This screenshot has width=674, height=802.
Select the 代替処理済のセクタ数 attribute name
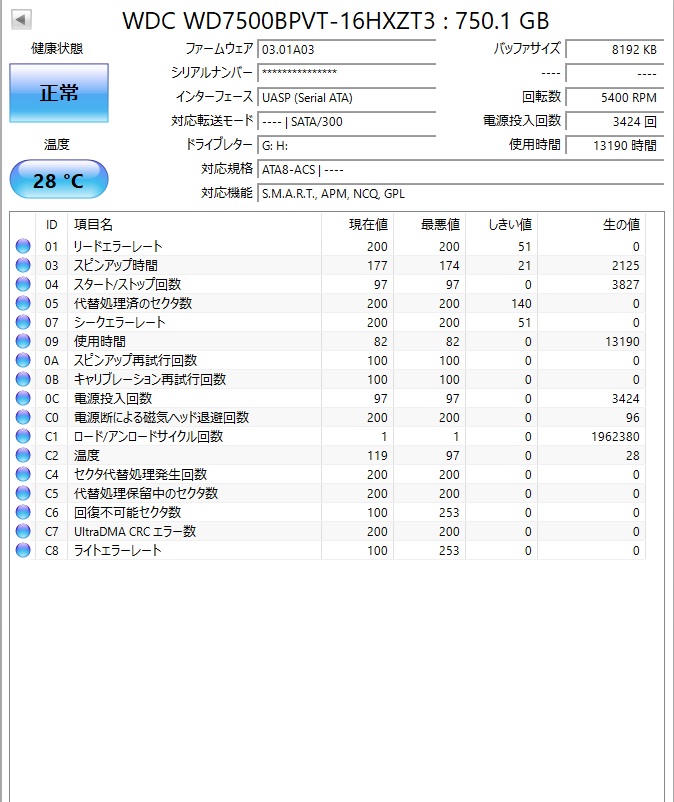pyautogui.click(x=133, y=303)
